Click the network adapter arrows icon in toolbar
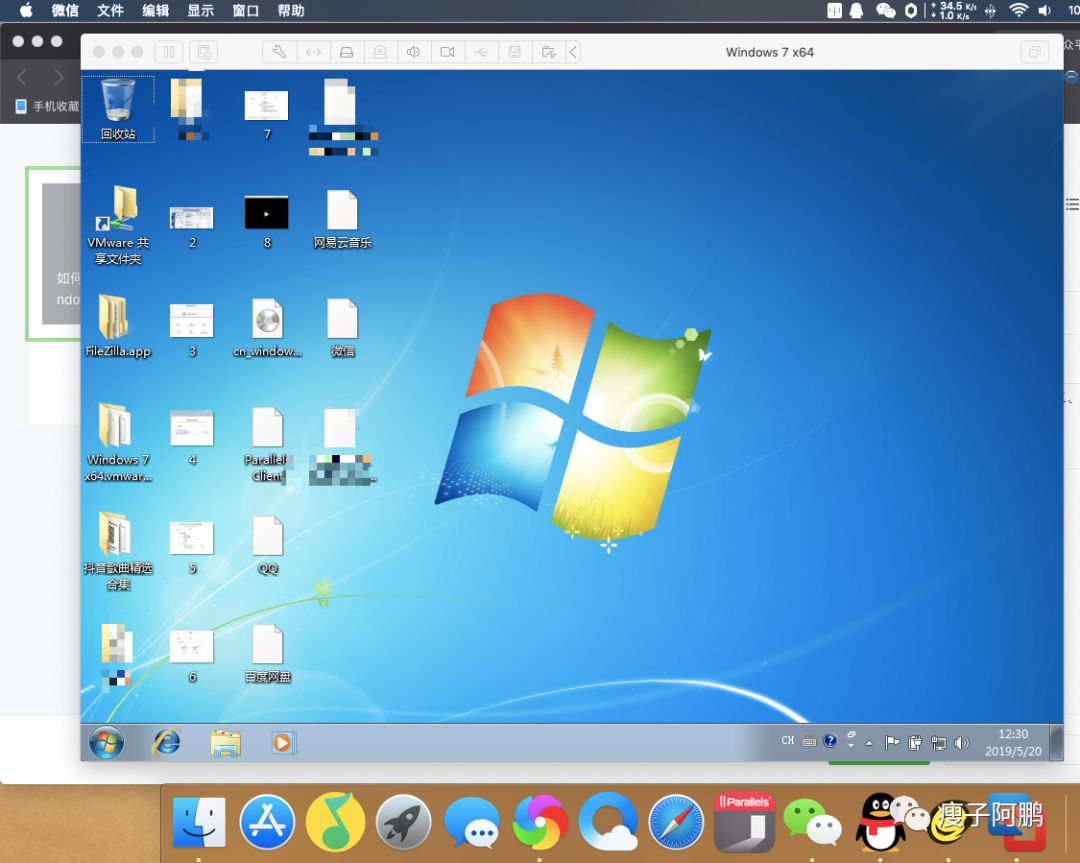Image resolution: width=1080 pixels, height=863 pixels. [x=313, y=52]
